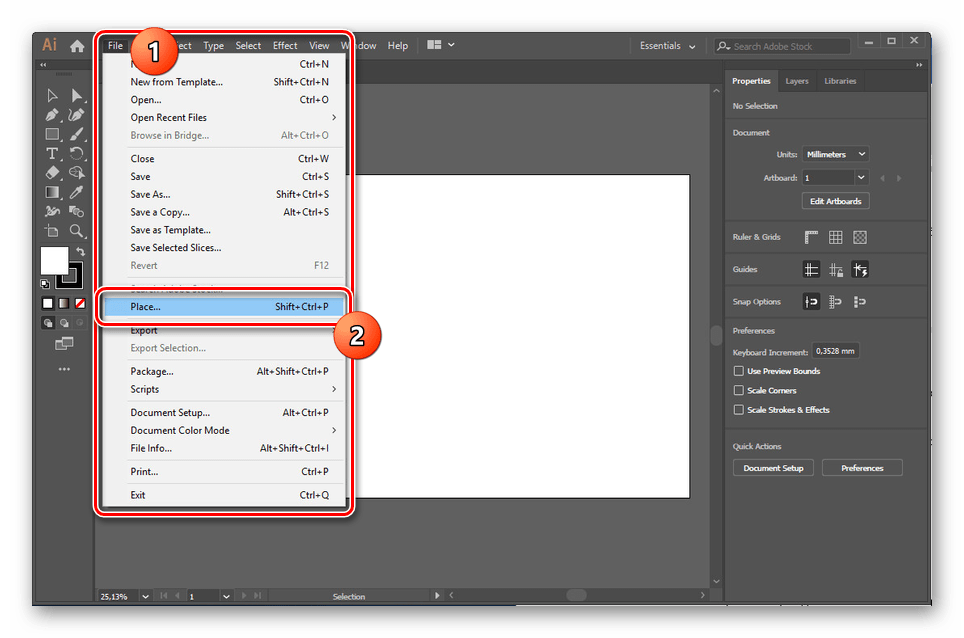This screenshot has height=638, width=964.
Task: Select the Pen tool
Action: [52, 115]
